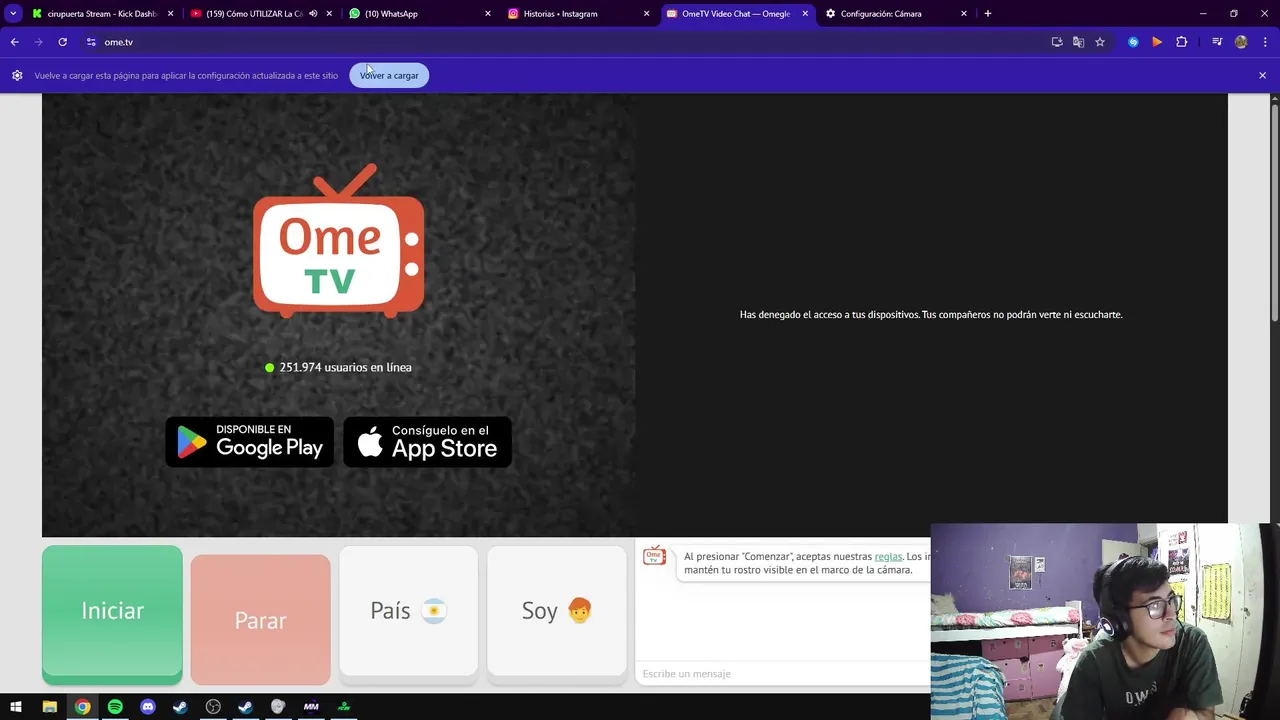Click the Parar button
The height and width of the screenshot is (720, 1280).
coord(260,620)
